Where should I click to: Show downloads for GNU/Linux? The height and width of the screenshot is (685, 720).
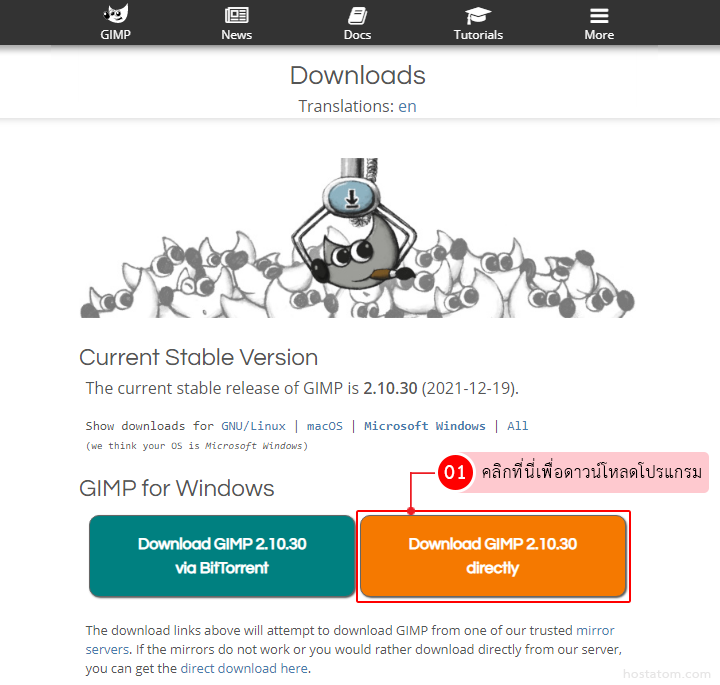(253, 426)
